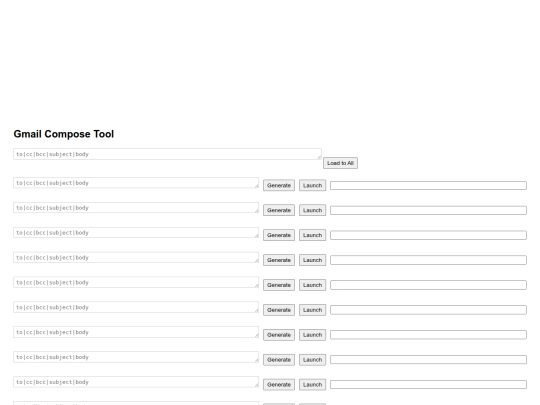Click Launch in the third row
Image resolution: width=540 pixels, height=405 pixels.
(312, 235)
